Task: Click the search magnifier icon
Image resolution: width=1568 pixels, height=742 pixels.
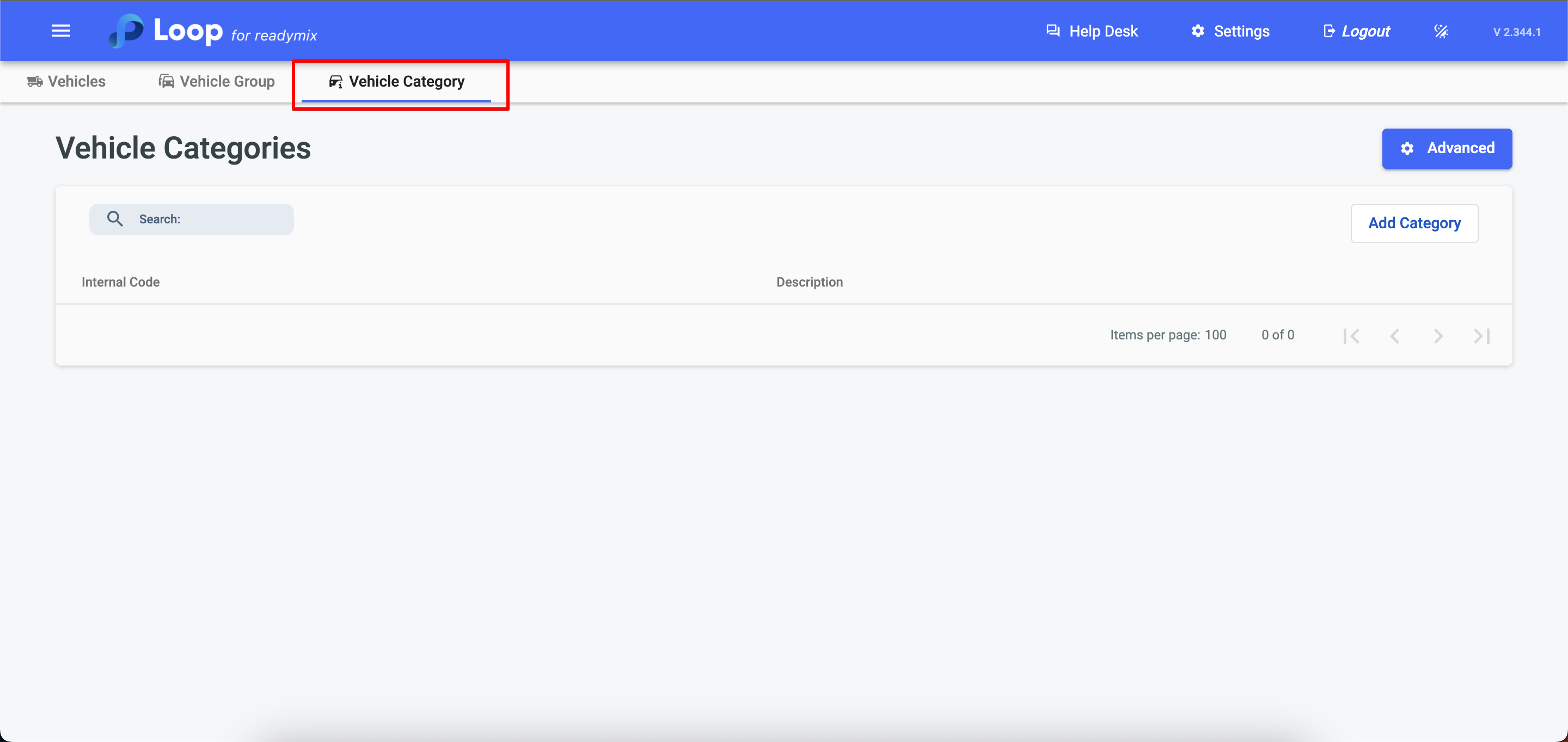Action: 115,218
